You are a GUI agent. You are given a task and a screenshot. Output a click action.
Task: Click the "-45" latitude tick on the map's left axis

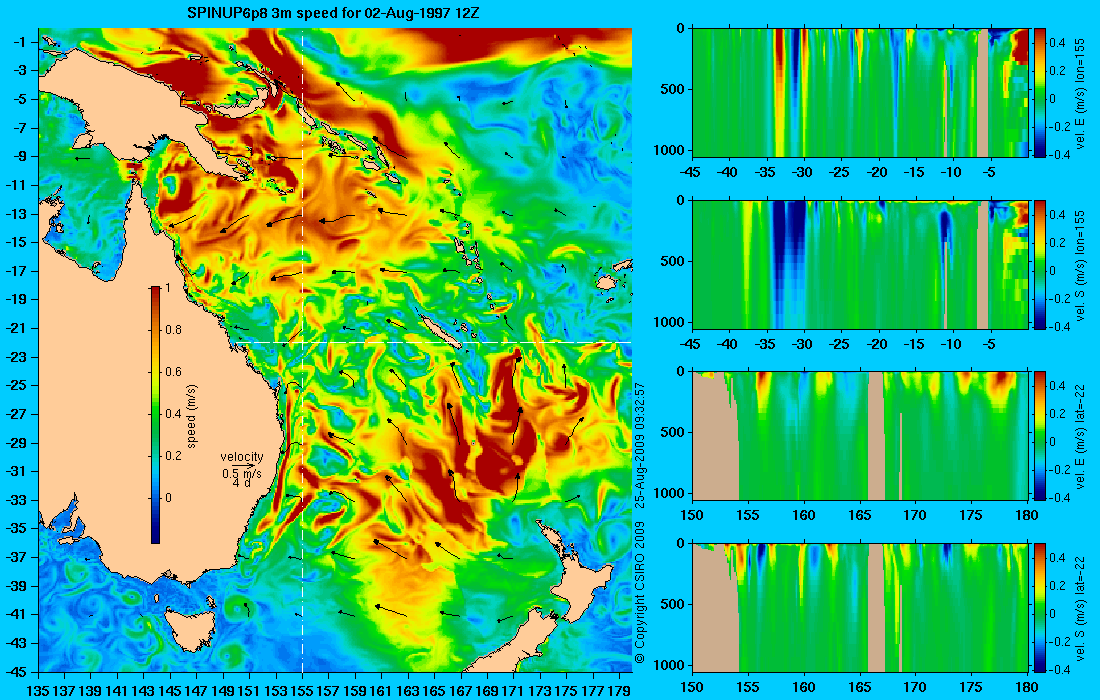click(x=16, y=671)
